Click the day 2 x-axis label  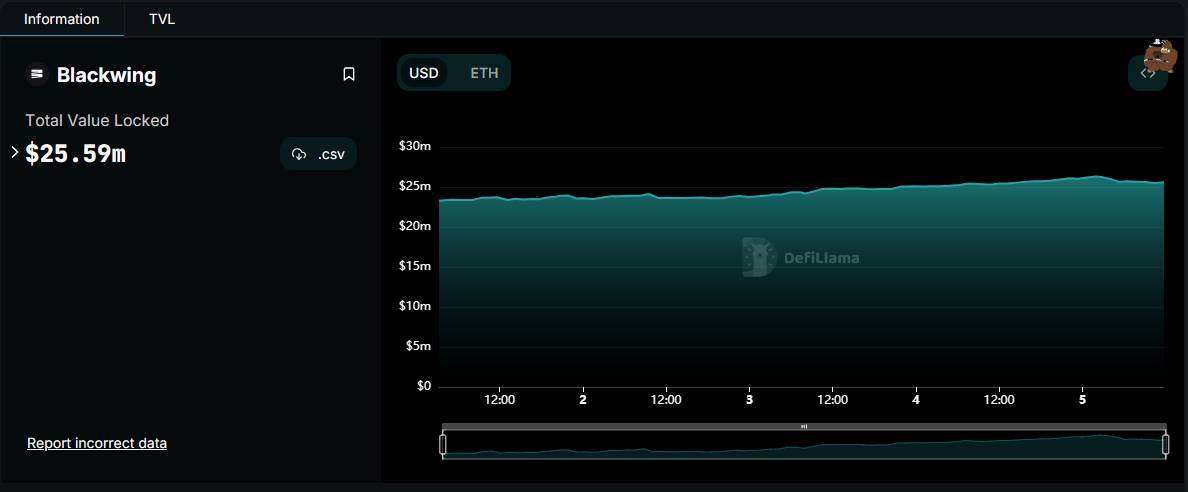[583, 400]
